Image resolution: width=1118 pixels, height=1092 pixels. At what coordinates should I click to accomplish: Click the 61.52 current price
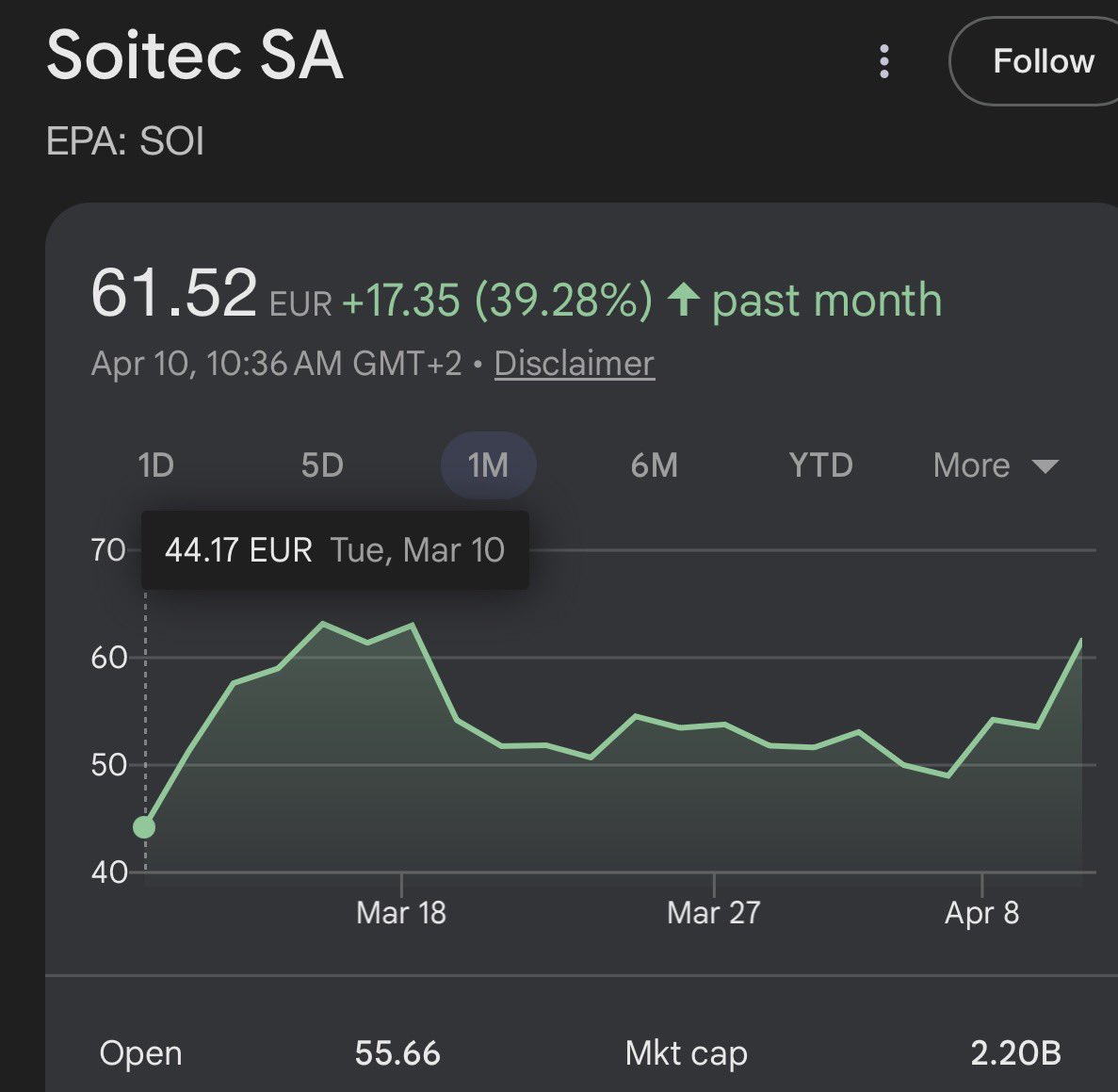[174, 292]
